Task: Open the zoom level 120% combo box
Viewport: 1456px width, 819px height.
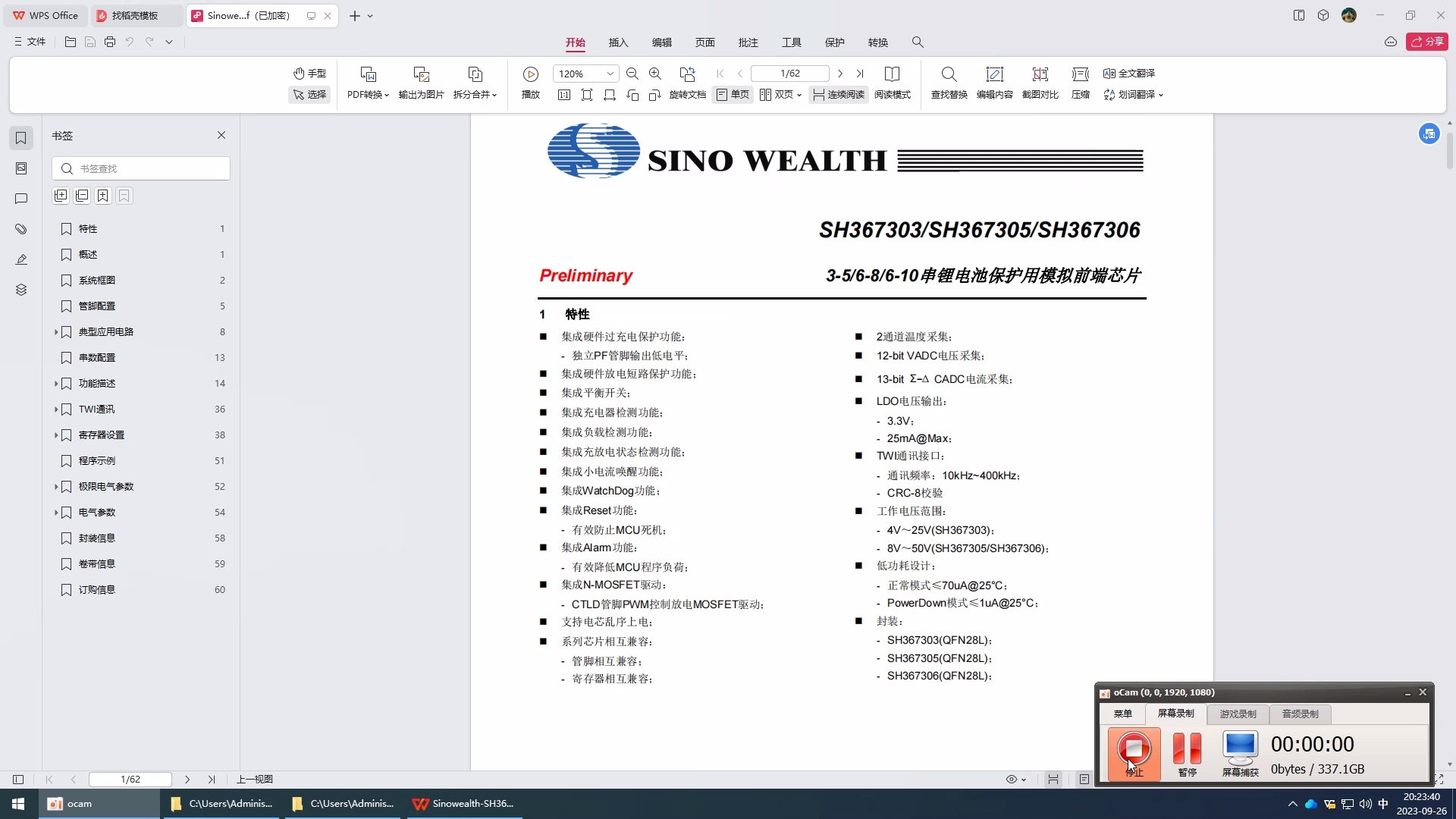Action: (585, 74)
